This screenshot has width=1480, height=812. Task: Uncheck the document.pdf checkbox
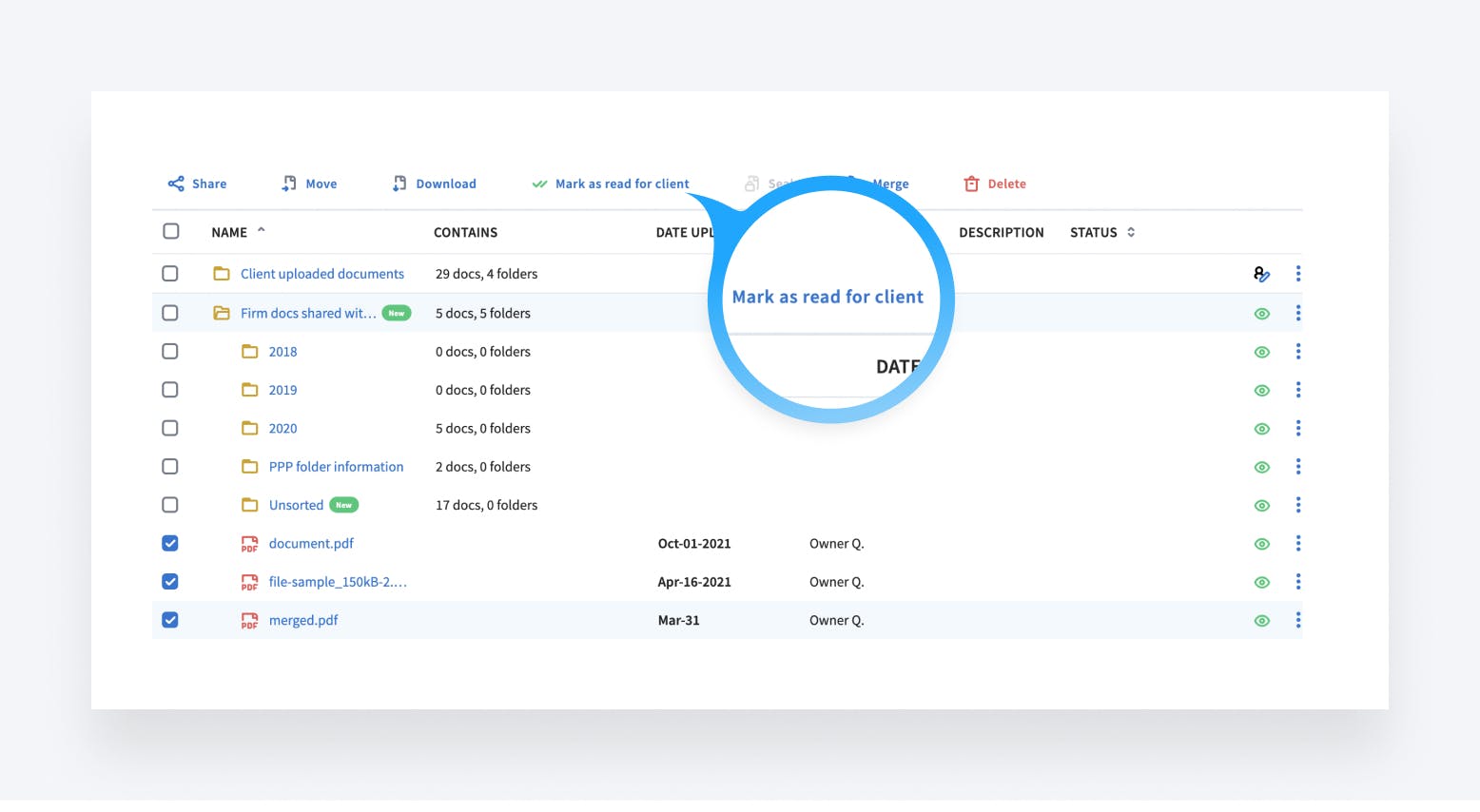(170, 544)
